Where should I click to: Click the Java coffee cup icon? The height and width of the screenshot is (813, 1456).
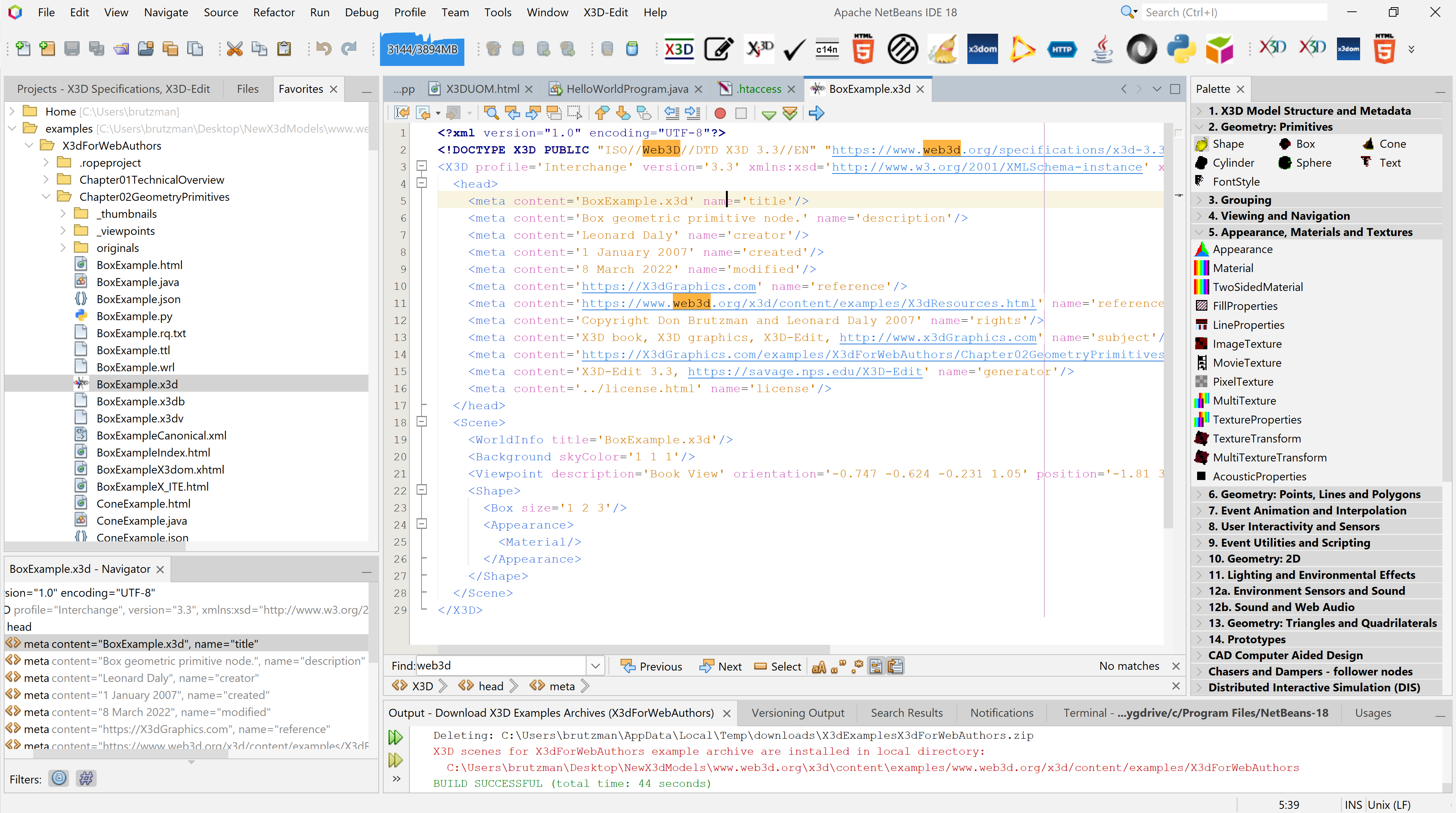(1102, 48)
